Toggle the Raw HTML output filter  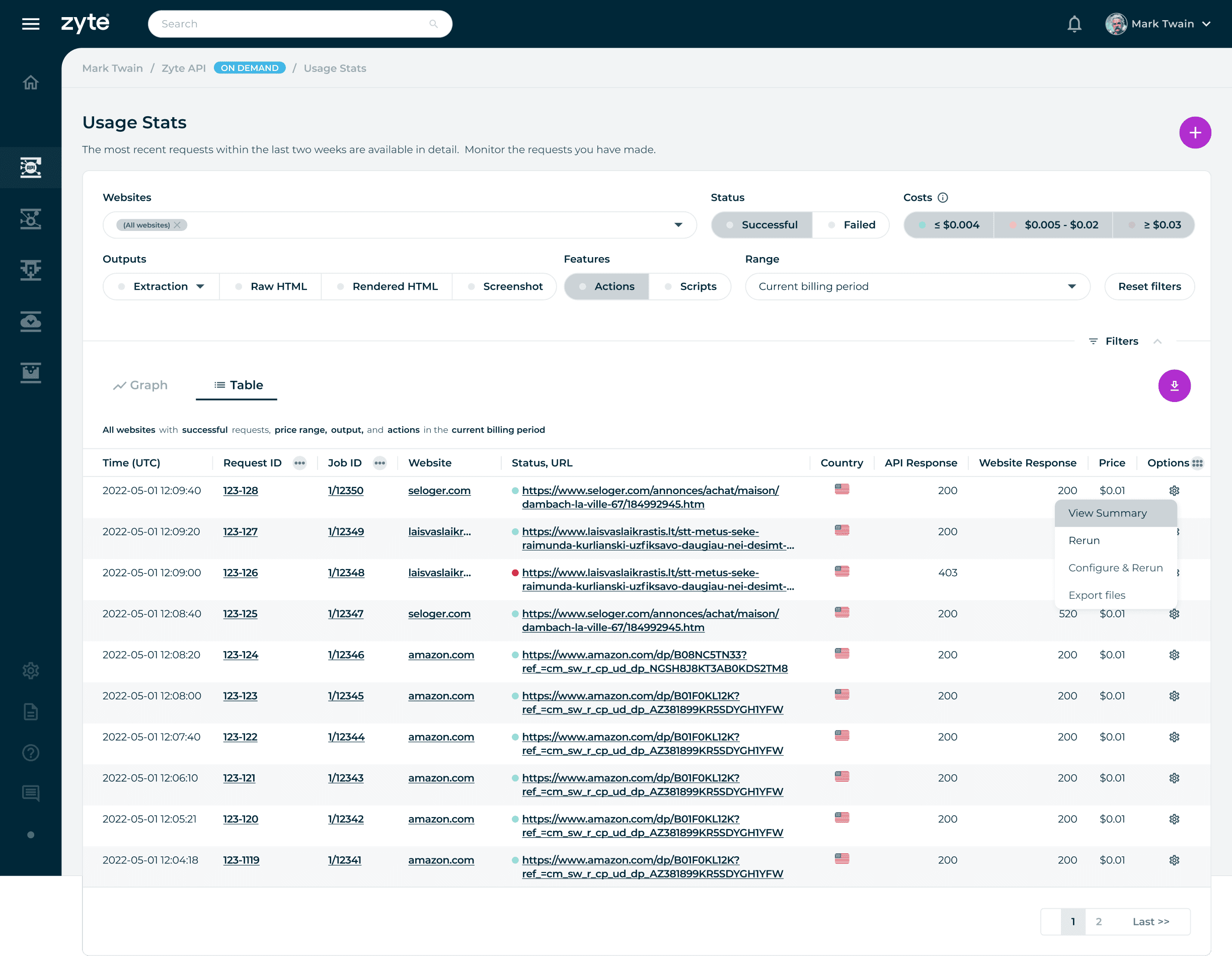[x=271, y=286]
